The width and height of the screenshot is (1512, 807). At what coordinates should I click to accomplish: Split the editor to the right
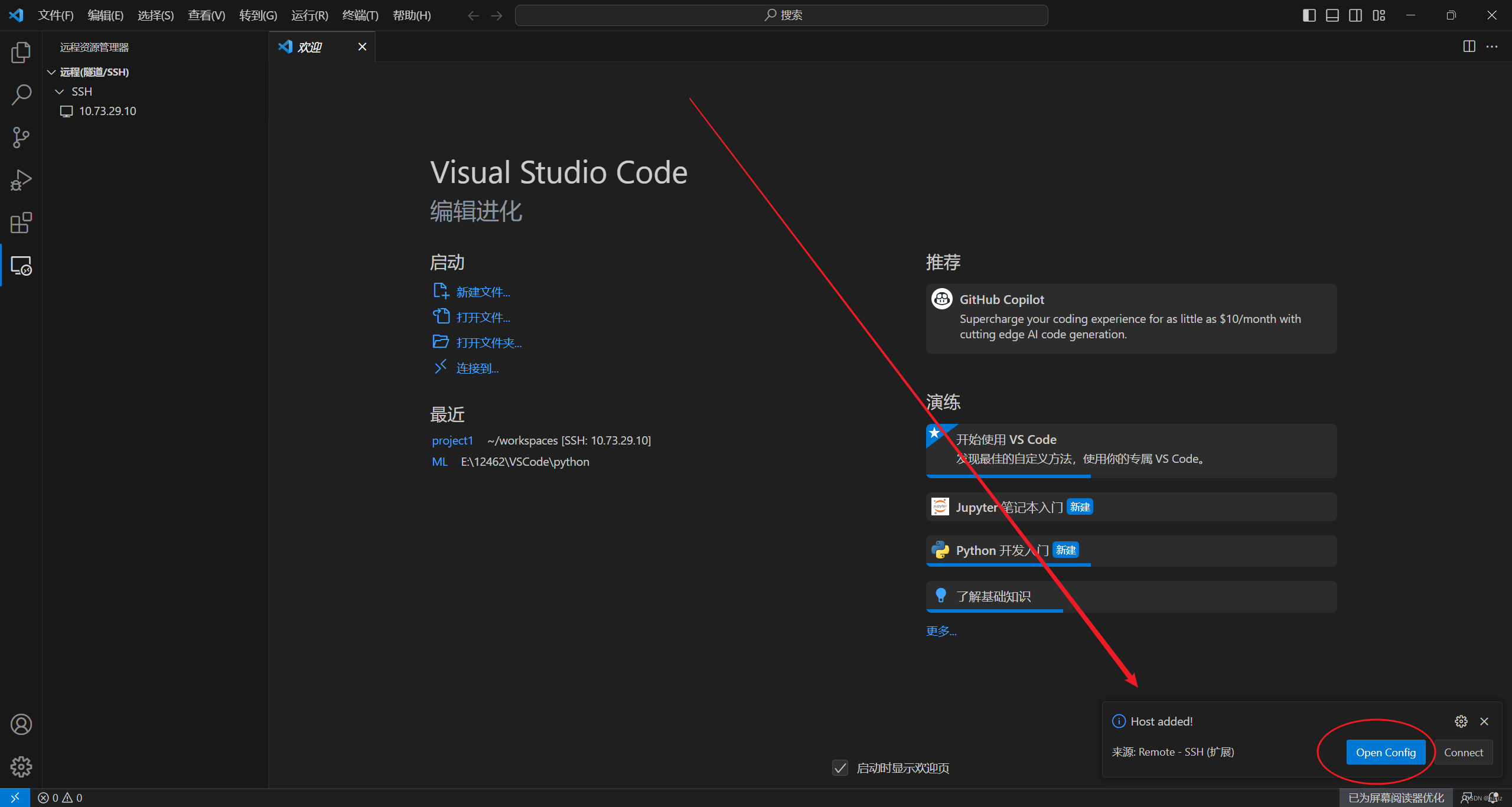pyautogui.click(x=1469, y=46)
